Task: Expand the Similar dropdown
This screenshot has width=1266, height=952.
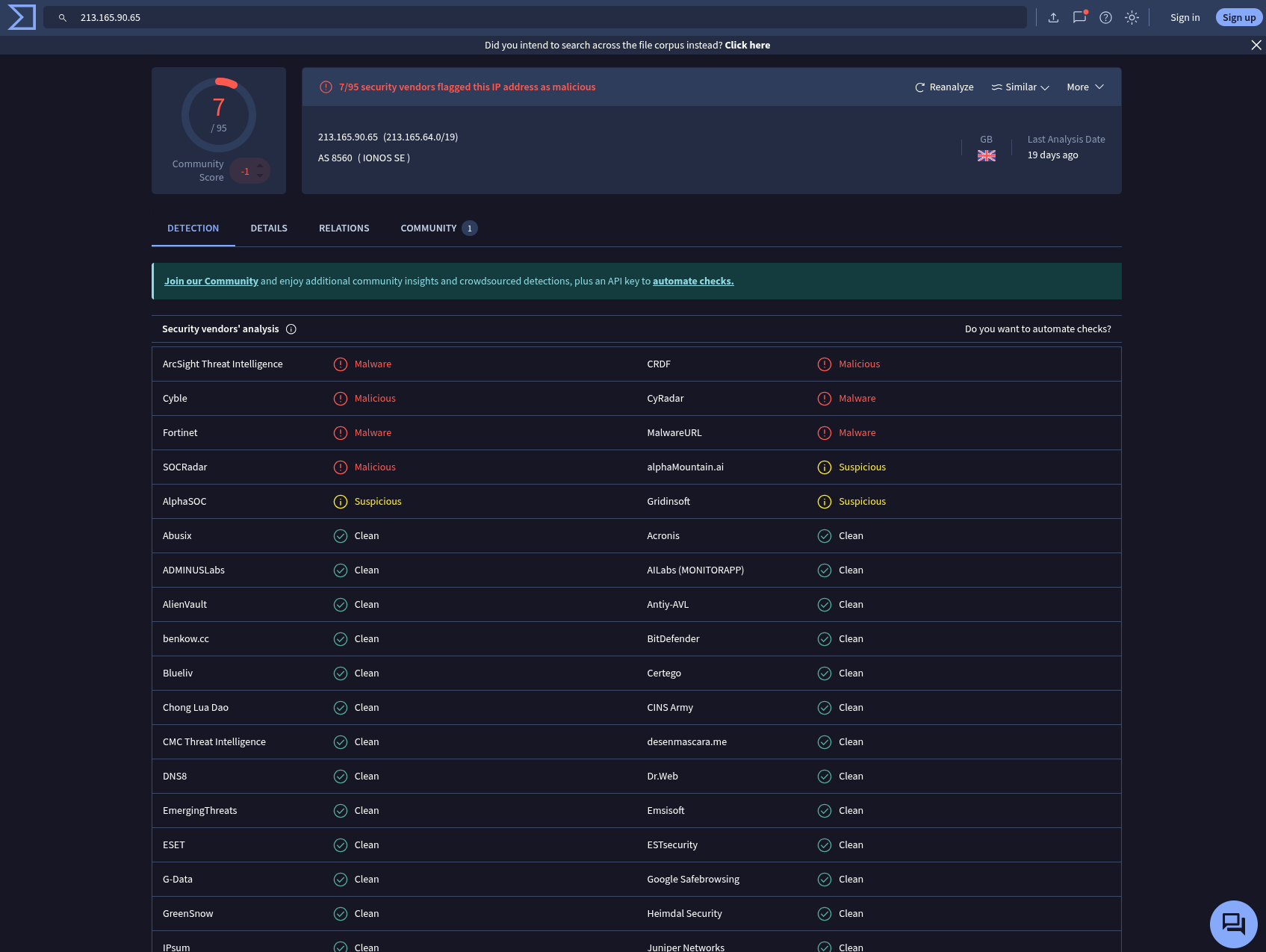Action: pyautogui.click(x=1020, y=87)
